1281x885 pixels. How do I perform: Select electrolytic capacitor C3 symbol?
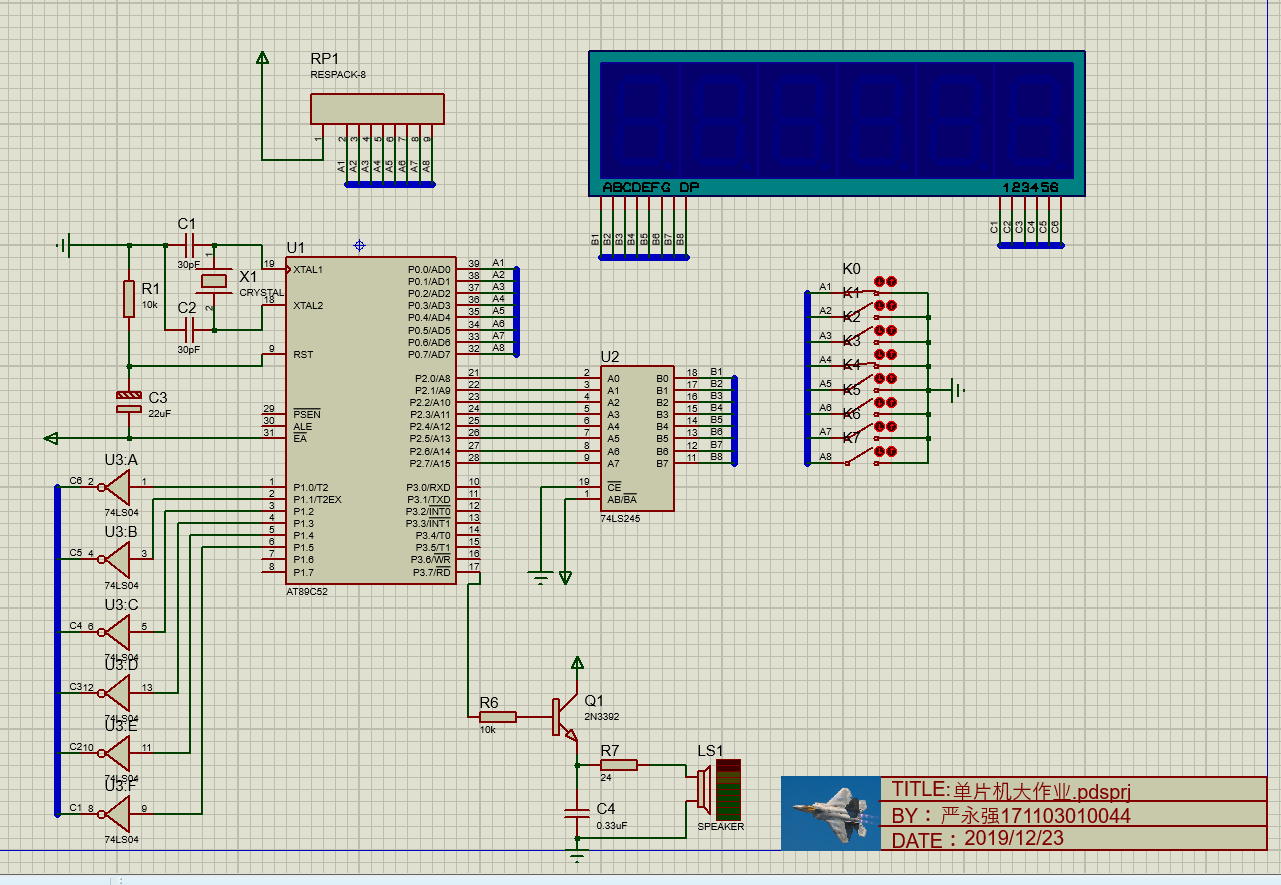pyautogui.click(x=129, y=402)
